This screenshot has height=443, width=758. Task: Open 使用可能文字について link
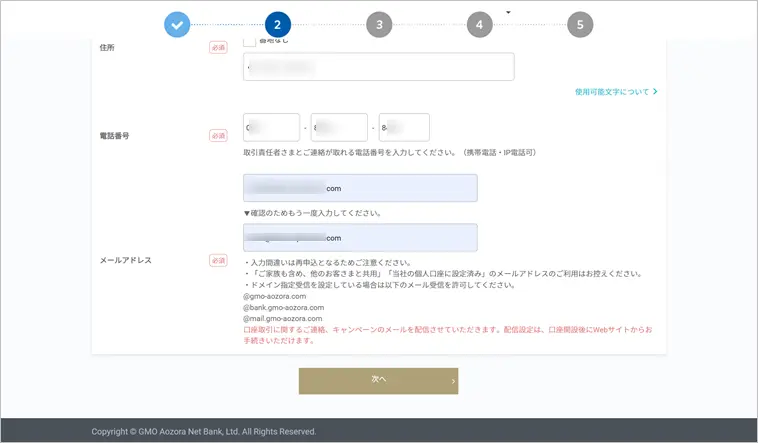611,92
